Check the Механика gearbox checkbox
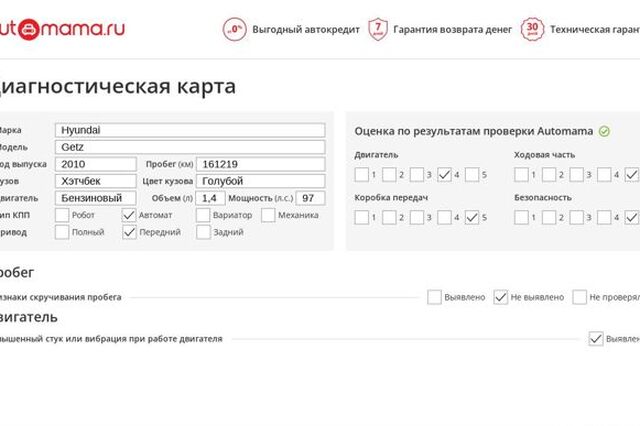This screenshot has width=640, height=426. tap(268, 215)
